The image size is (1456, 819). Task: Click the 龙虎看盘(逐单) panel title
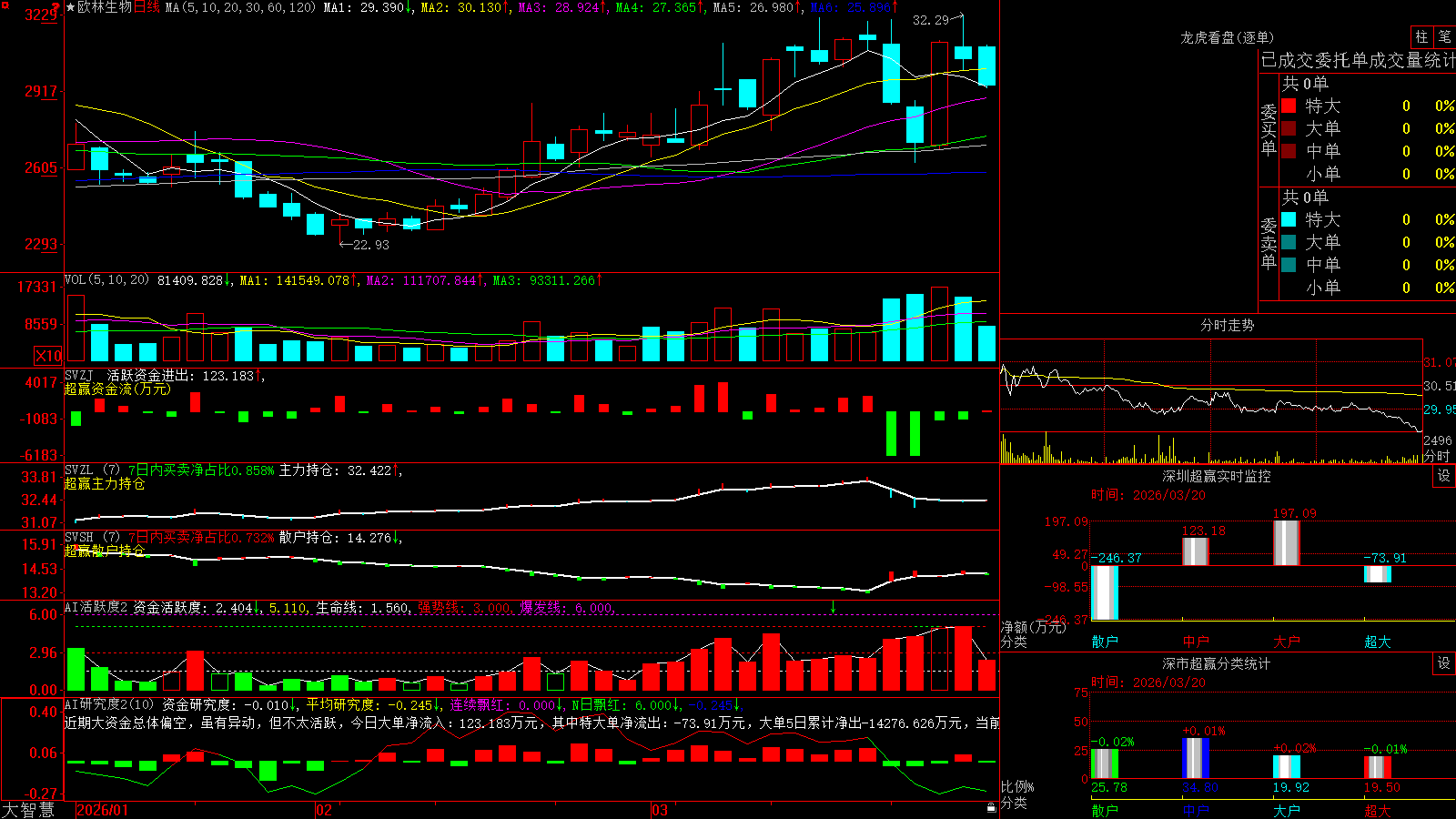click(x=1227, y=37)
